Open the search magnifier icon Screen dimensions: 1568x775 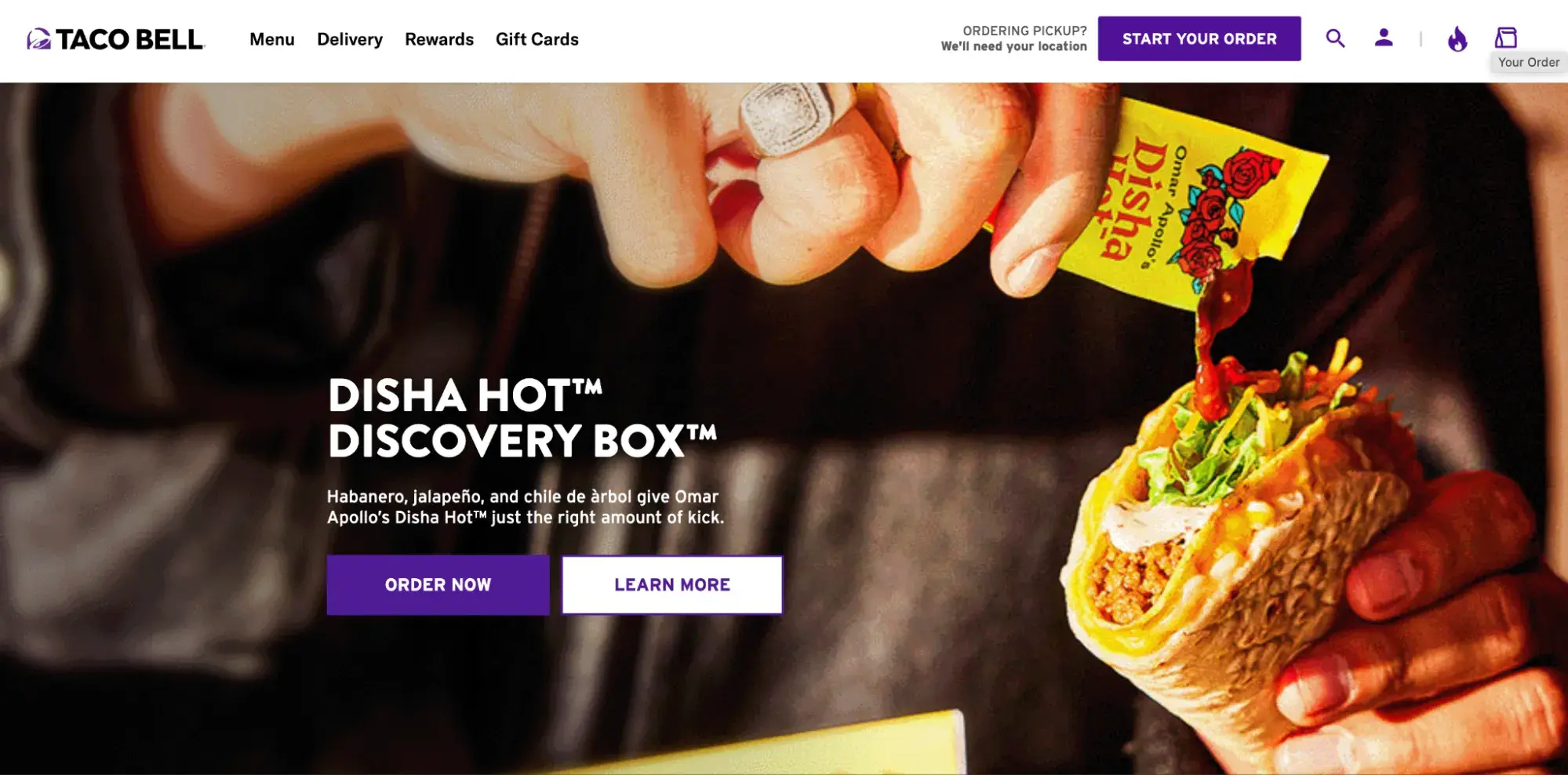(x=1335, y=38)
